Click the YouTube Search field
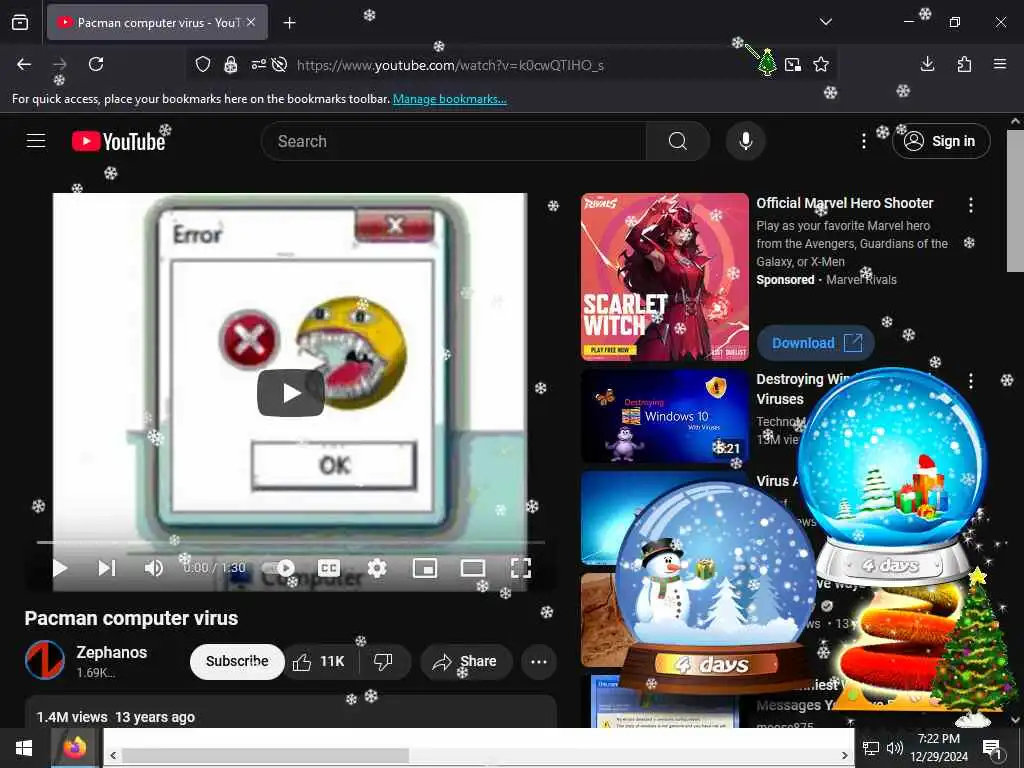 (454, 141)
